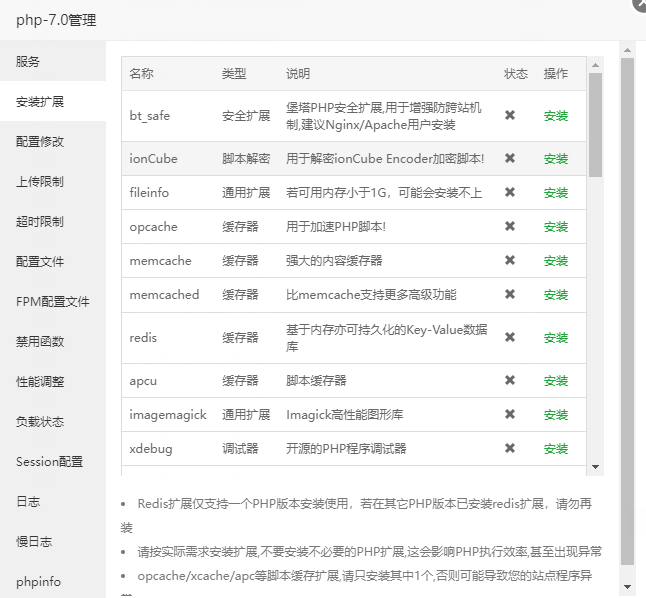Click the 安全扩展 type cell
646x598 pixels.
[x=246, y=116]
